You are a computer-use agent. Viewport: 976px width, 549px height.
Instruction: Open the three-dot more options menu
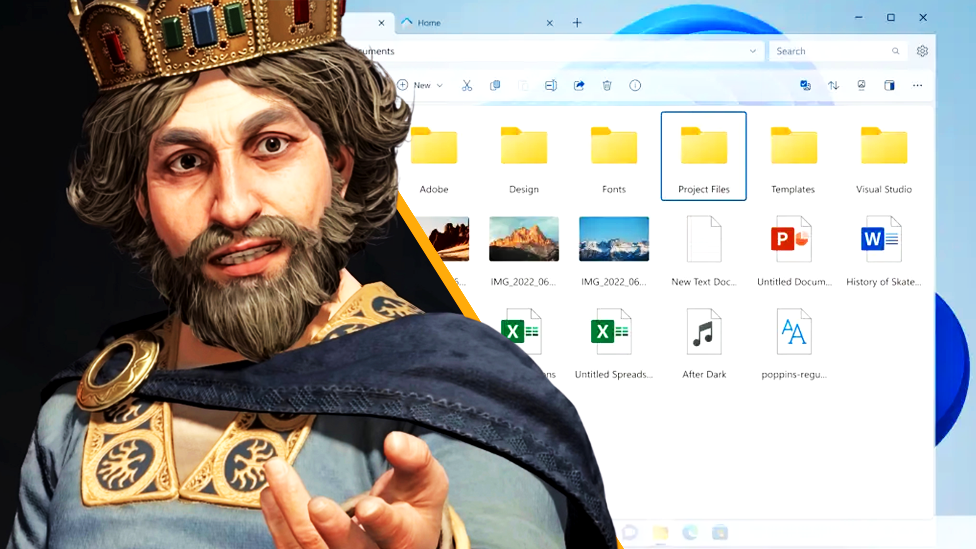[917, 85]
